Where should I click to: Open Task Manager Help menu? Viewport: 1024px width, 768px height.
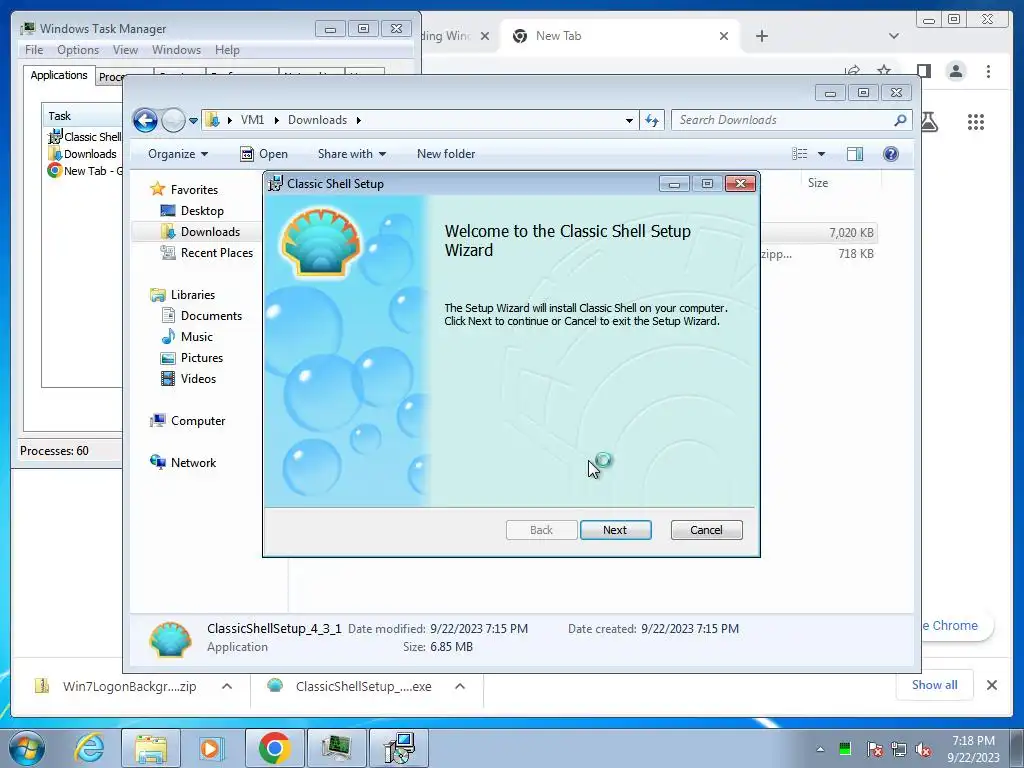(x=227, y=50)
